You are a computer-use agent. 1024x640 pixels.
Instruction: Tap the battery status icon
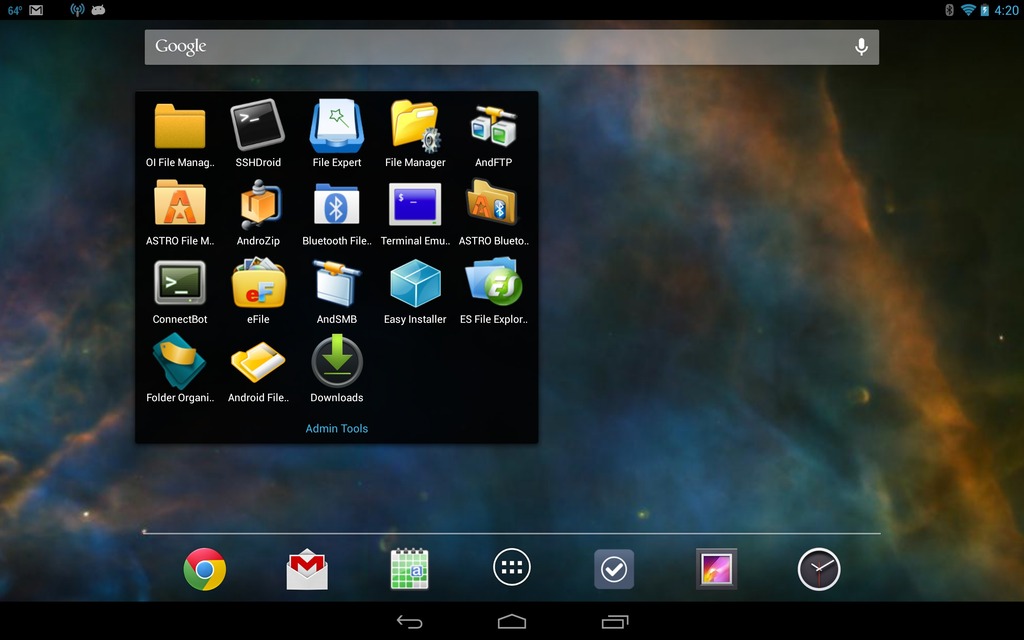coord(984,10)
